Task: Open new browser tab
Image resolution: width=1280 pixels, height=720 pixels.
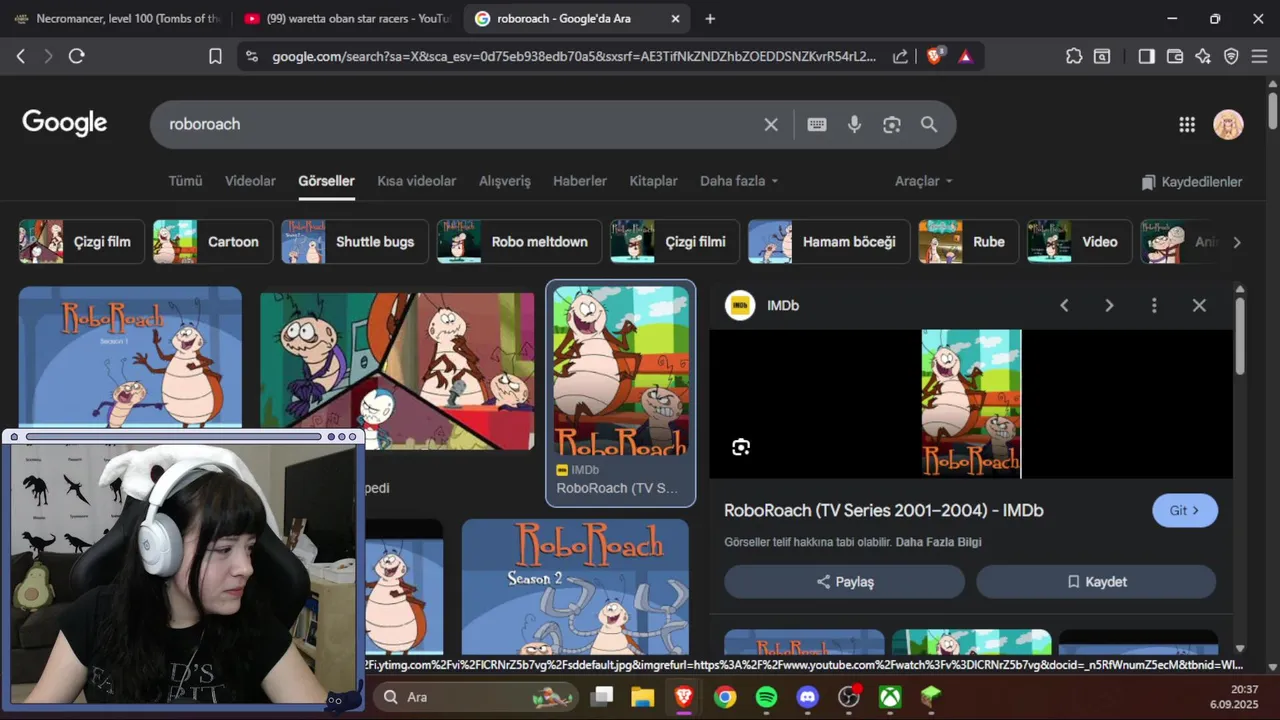Action: coord(710,18)
